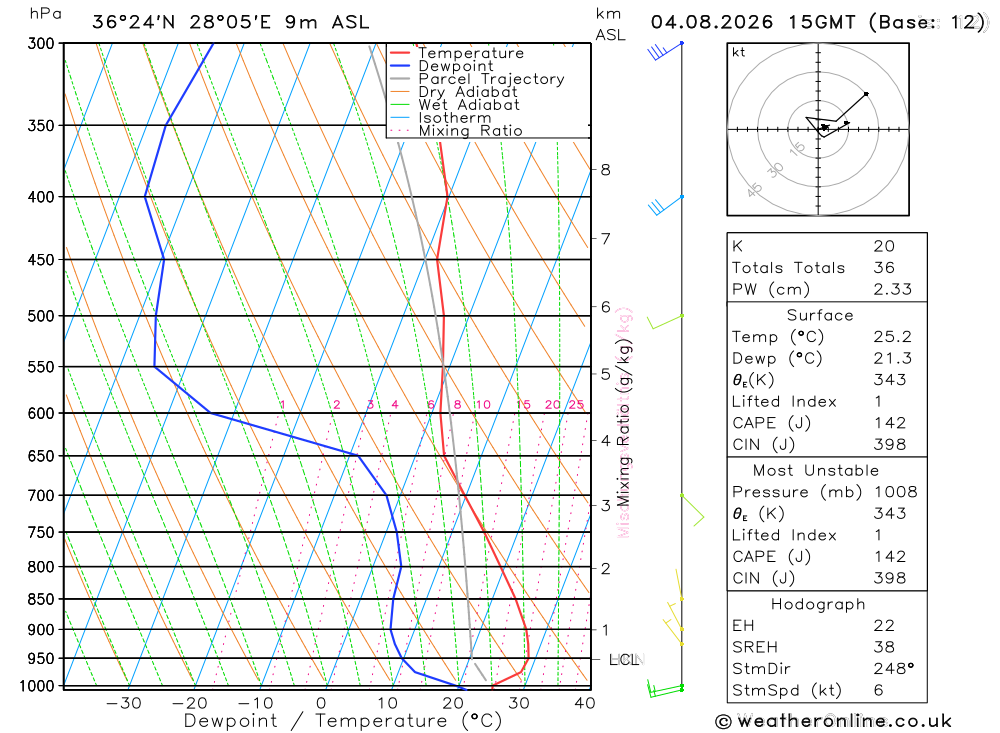Click the 'Surface' section heading
1000x733 pixels.
point(820,315)
